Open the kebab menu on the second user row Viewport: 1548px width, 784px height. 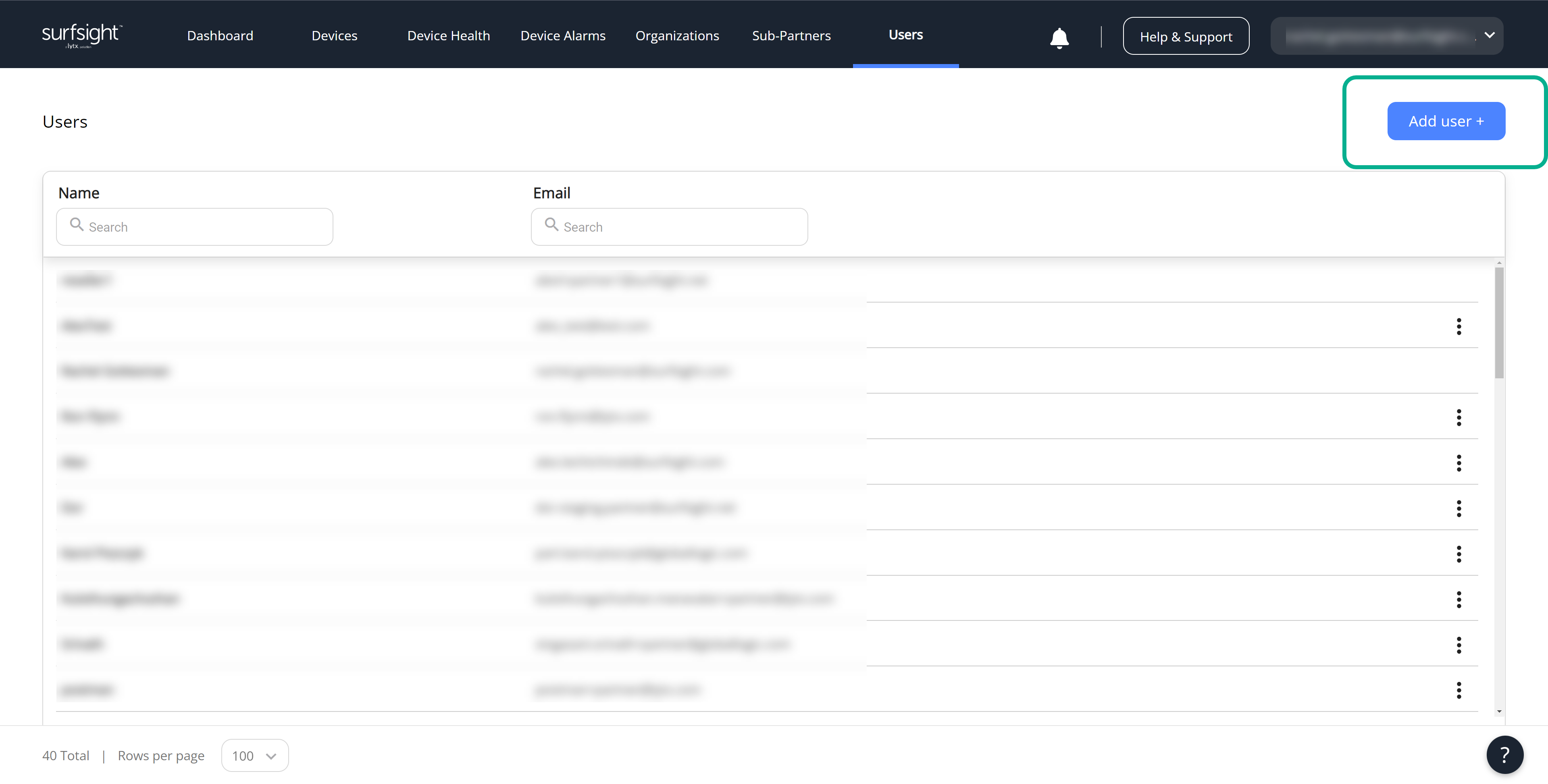tap(1459, 326)
